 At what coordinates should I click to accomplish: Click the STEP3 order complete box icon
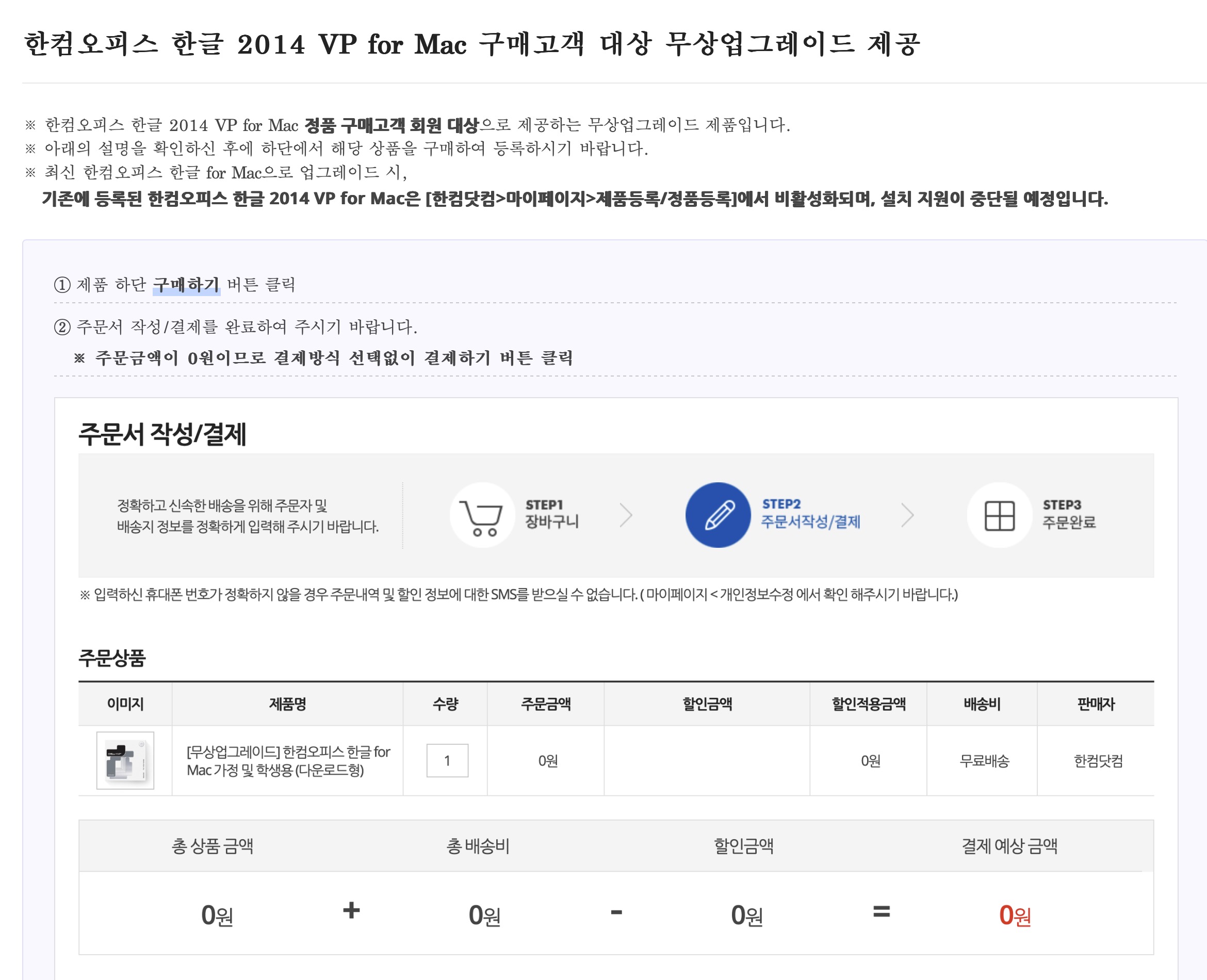[999, 515]
